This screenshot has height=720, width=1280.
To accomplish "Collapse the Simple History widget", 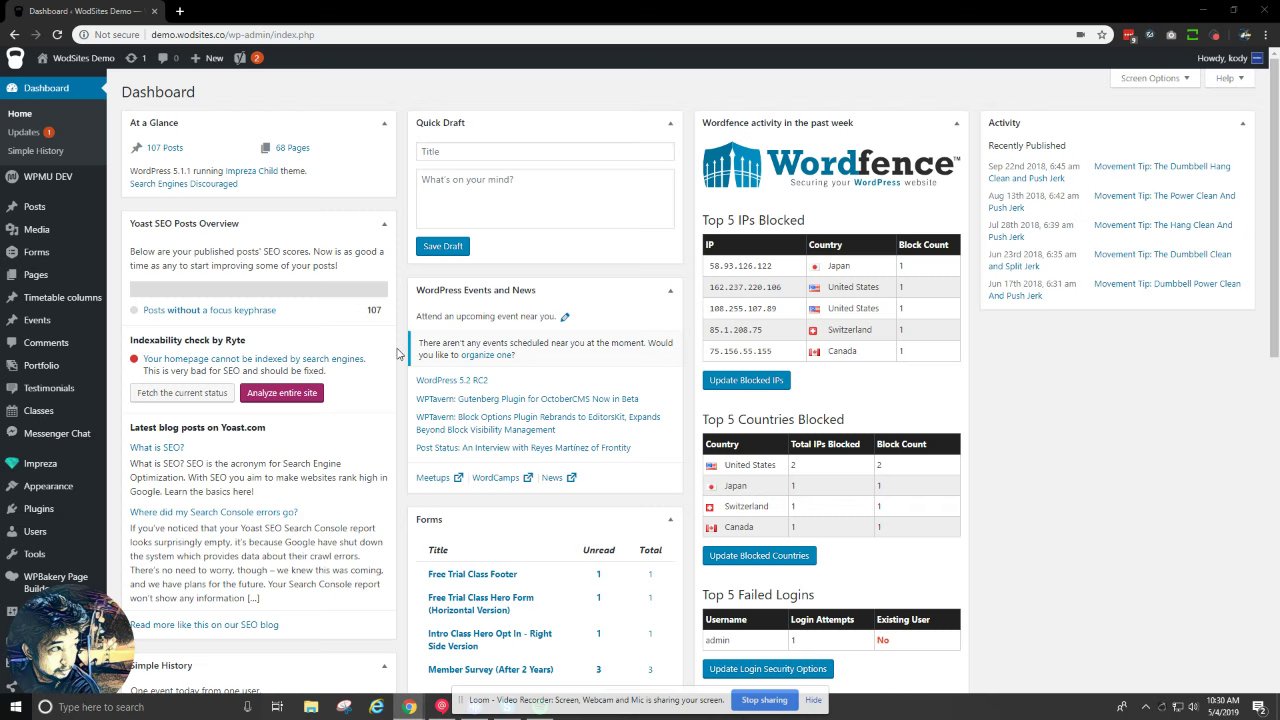I will [384, 666].
